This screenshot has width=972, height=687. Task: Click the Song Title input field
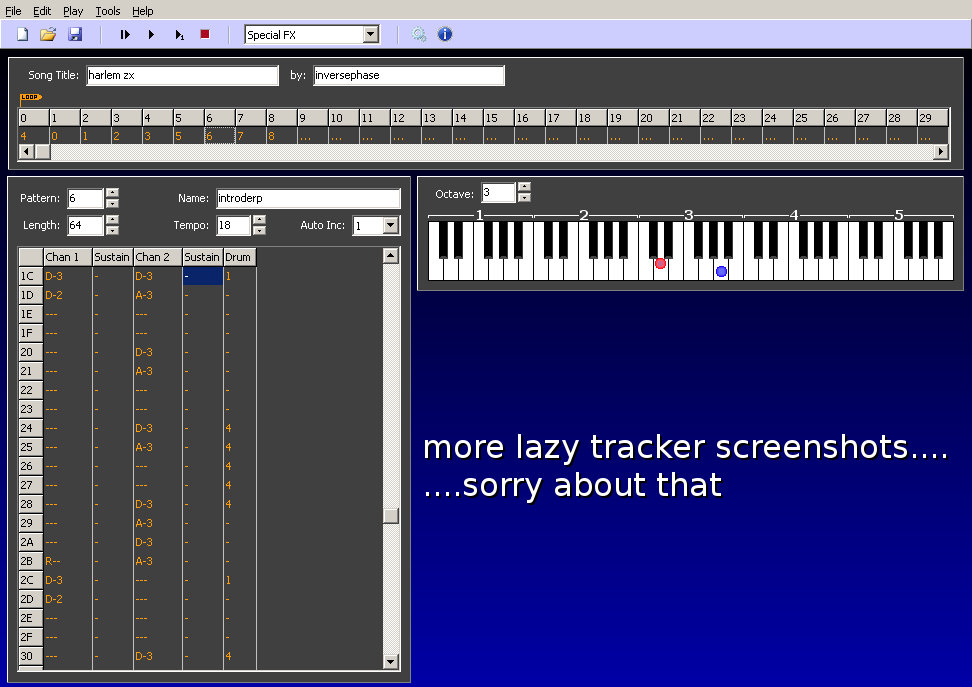click(182, 76)
